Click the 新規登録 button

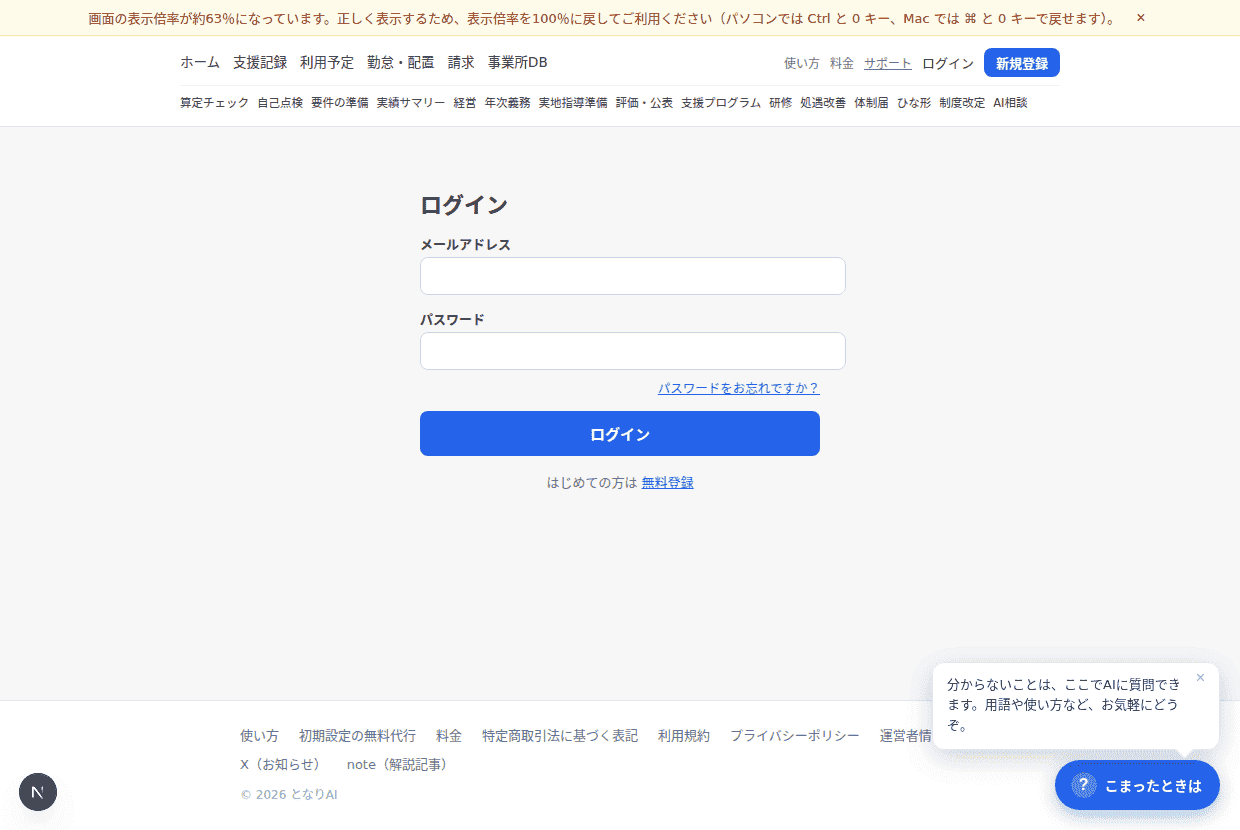tap(1022, 63)
